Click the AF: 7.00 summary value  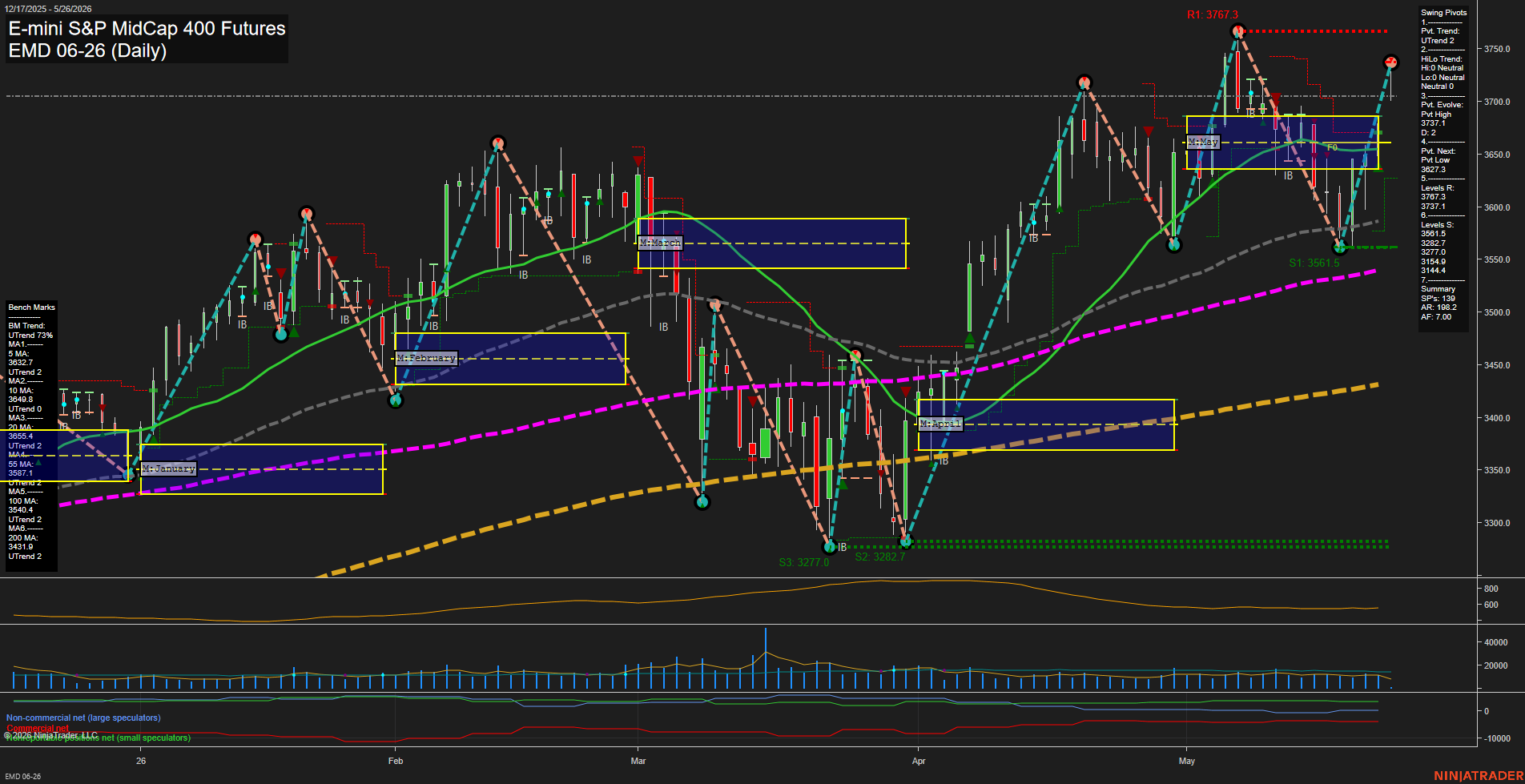1436,317
